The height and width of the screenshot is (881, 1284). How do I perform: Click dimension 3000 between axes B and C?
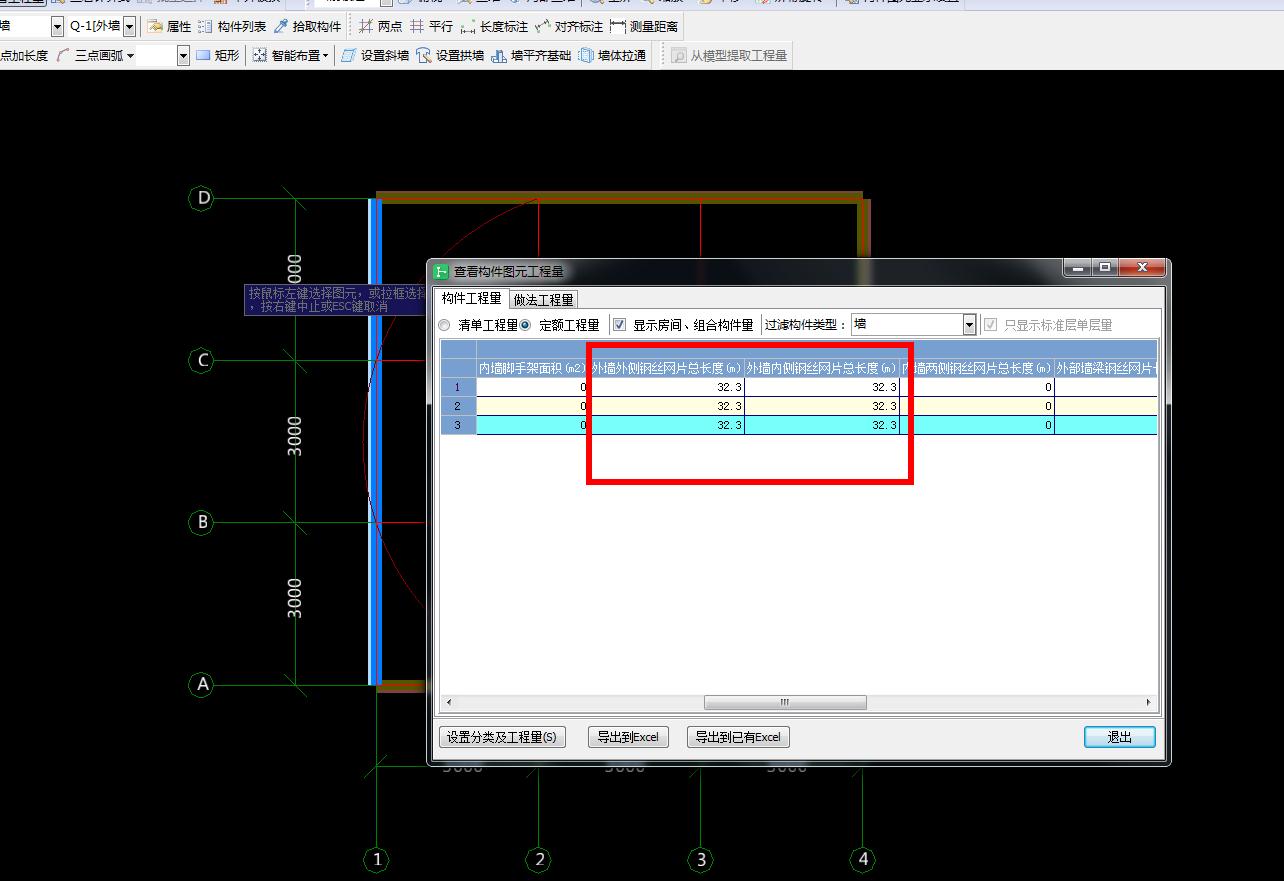[294, 436]
